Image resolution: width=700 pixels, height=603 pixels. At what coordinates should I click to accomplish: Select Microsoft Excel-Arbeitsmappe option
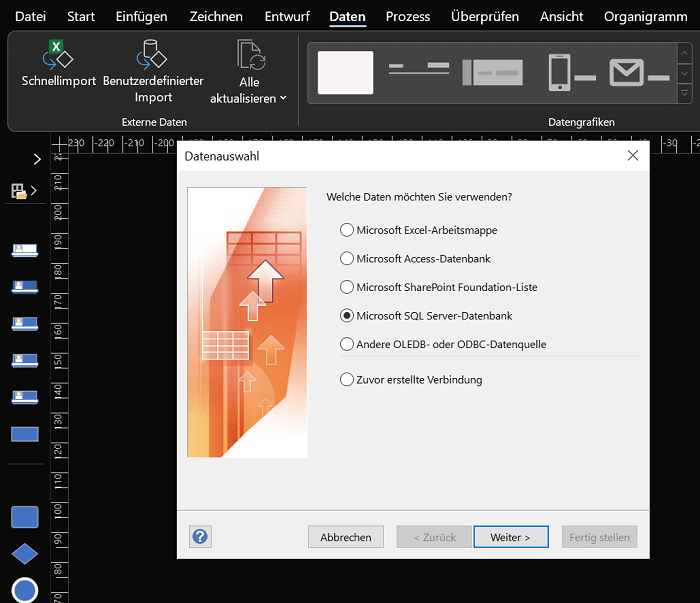tap(418, 230)
